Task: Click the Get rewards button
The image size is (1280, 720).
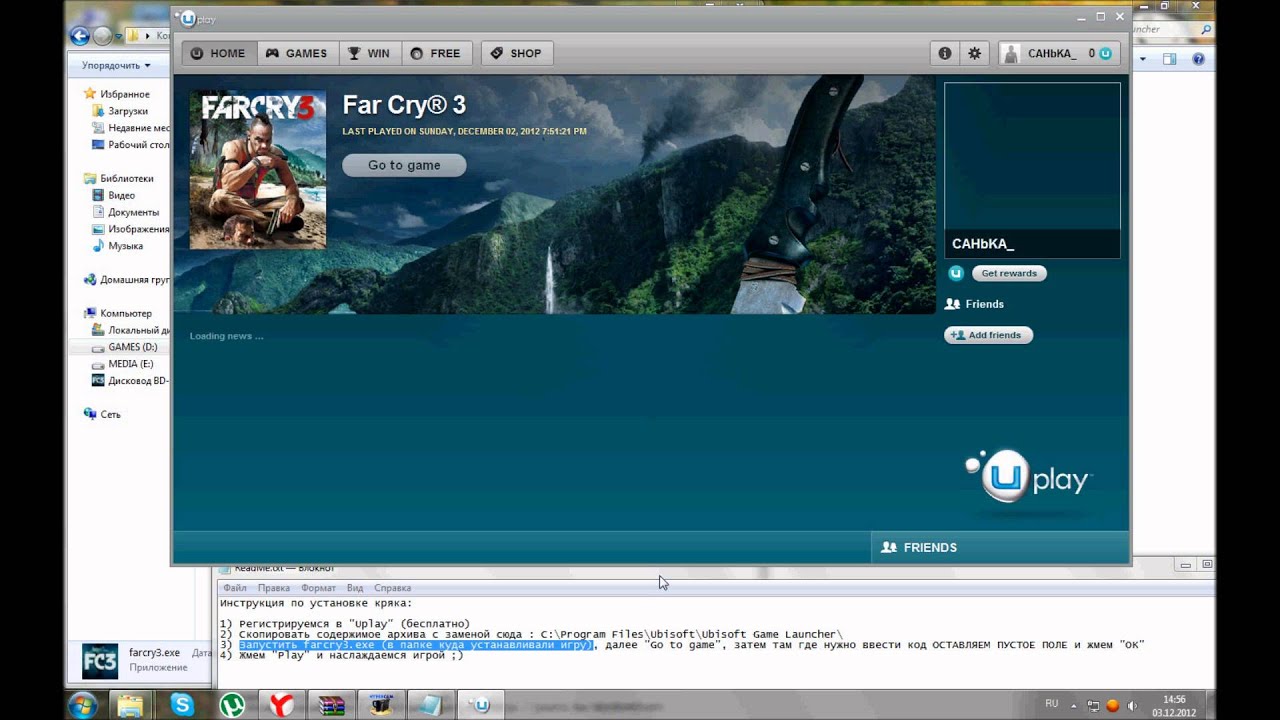Action: pyautogui.click(x=1009, y=273)
